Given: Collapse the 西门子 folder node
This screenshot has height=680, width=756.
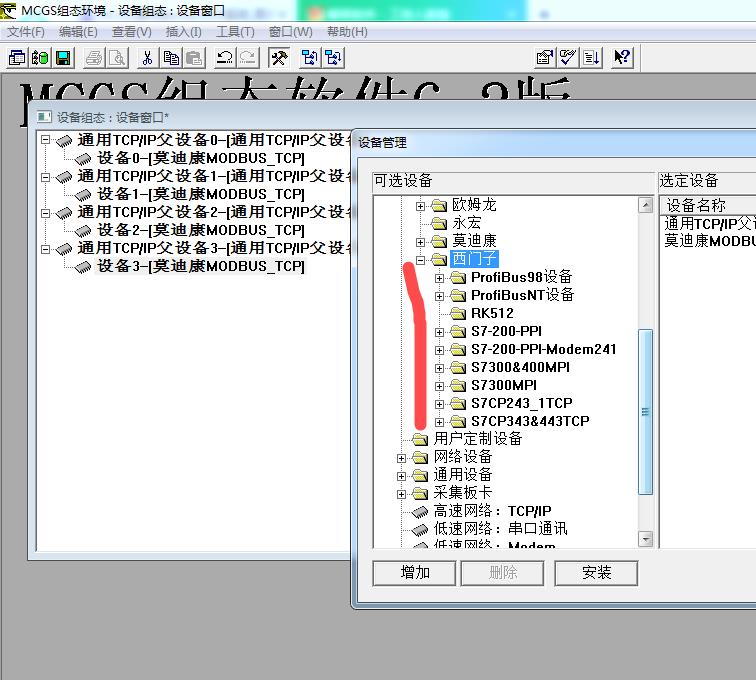Looking at the screenshot, I should [421, 259].
